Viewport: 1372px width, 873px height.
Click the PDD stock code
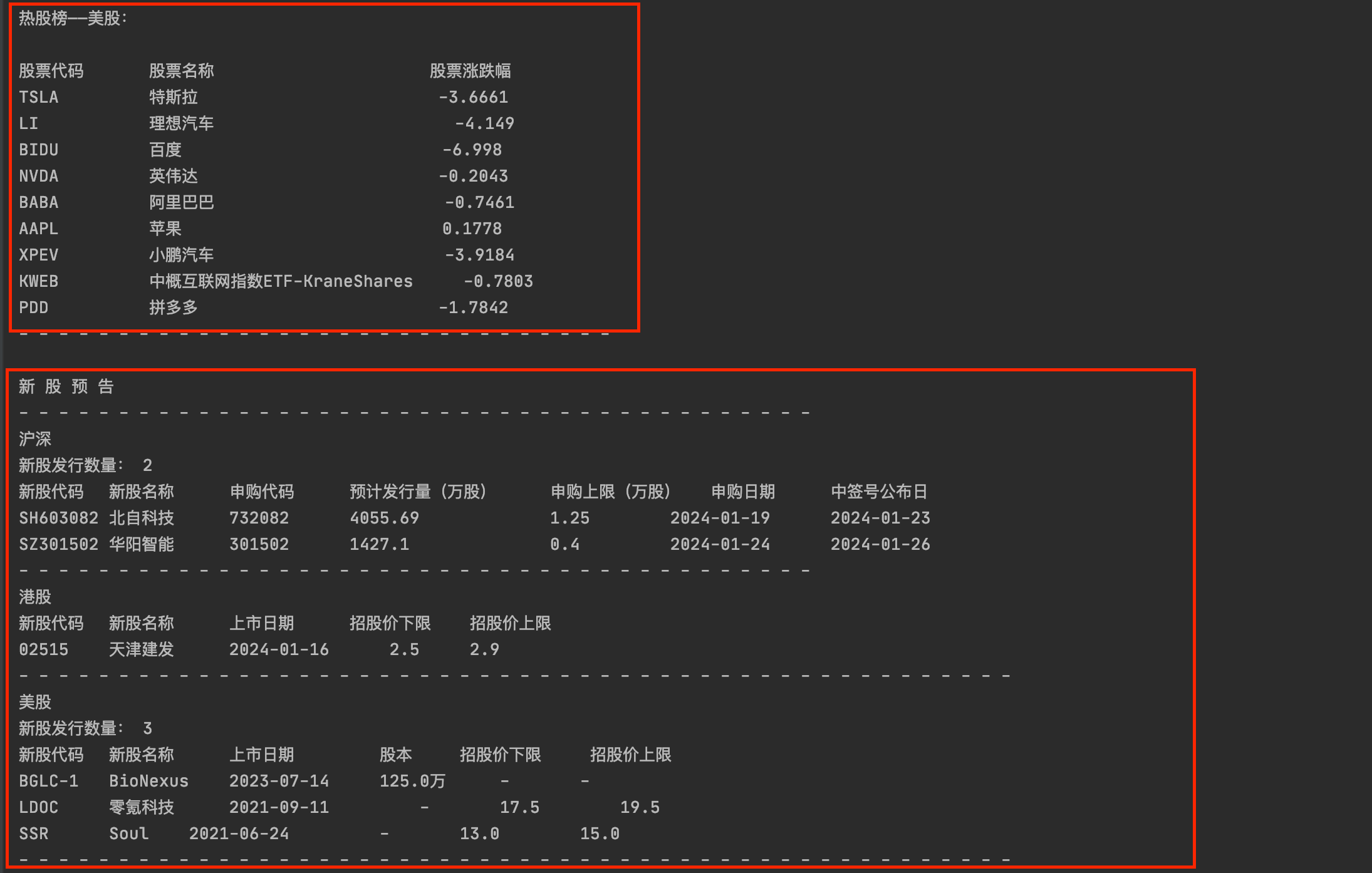pyautogui.click(x=33, y=307)
